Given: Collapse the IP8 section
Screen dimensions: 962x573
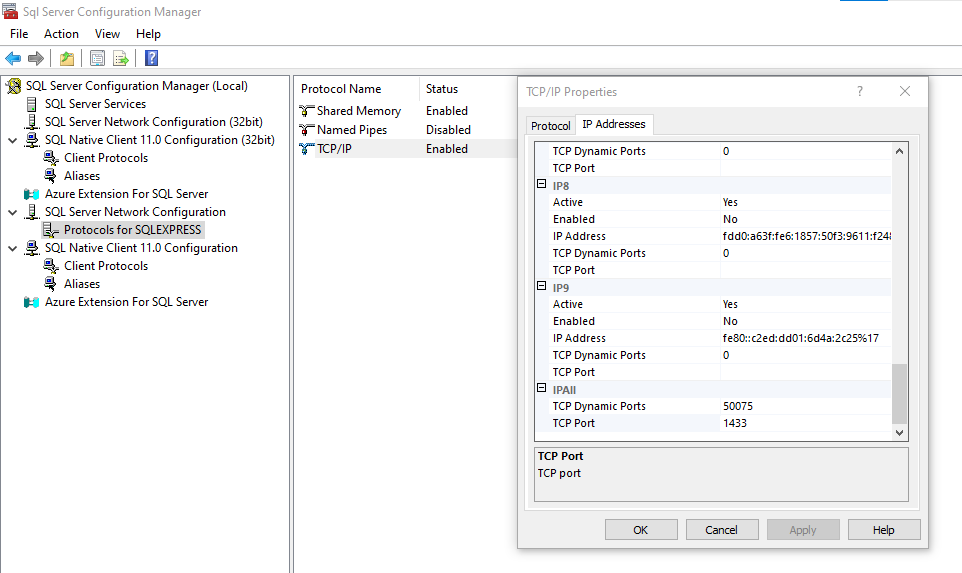Looking at the screenshot, I should coord(542,185).
